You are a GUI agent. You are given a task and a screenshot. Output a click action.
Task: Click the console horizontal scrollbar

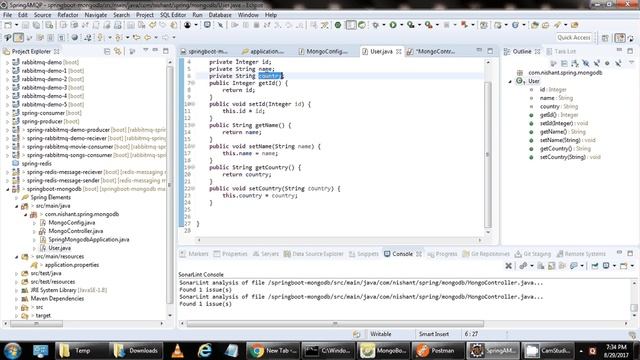tap(335, 324)
